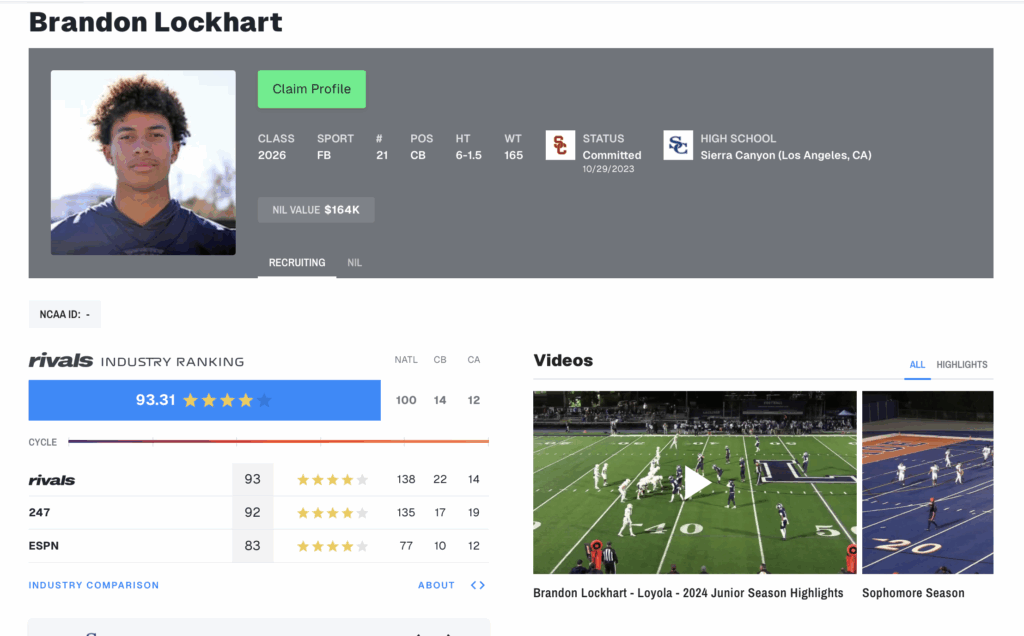Click the Cycle timeline gradient bar
This screenshot has width=1024, height=636.
[x=278, y=441]
